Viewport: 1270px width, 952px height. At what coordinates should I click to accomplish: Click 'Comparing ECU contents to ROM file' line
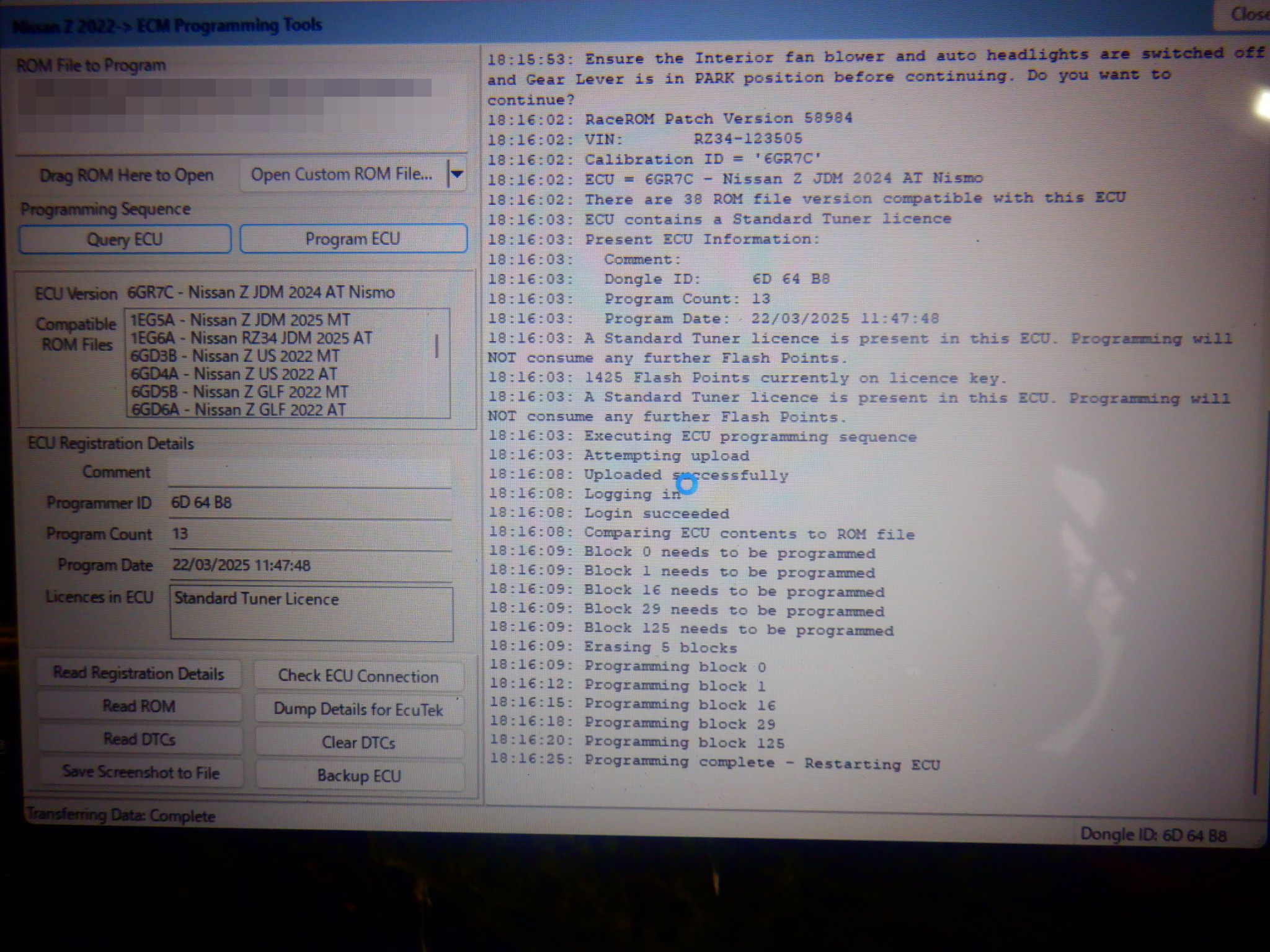[x=701, y=533]
